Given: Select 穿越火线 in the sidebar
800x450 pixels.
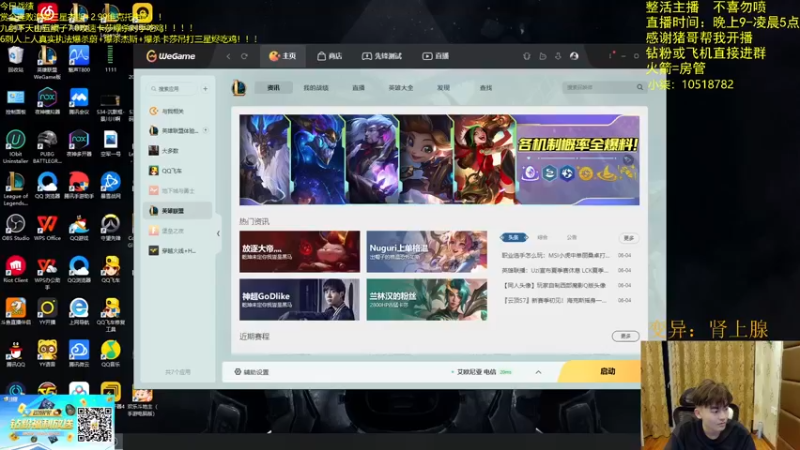Looking at the screenshot, I should [177, 251].
